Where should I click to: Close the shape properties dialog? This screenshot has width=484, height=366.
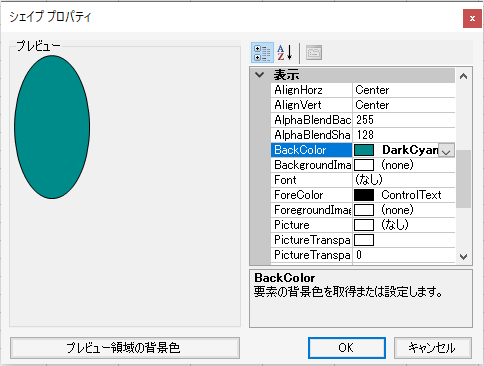472,19
